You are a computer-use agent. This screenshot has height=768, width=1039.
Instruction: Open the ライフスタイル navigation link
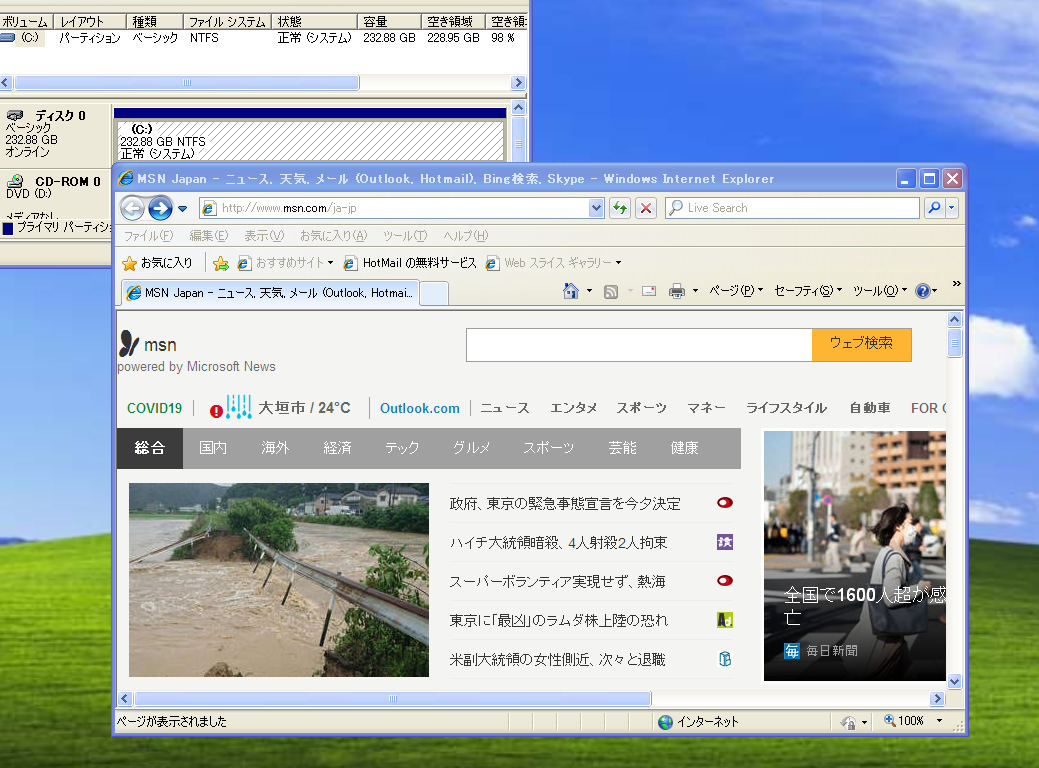click(787, 408)
